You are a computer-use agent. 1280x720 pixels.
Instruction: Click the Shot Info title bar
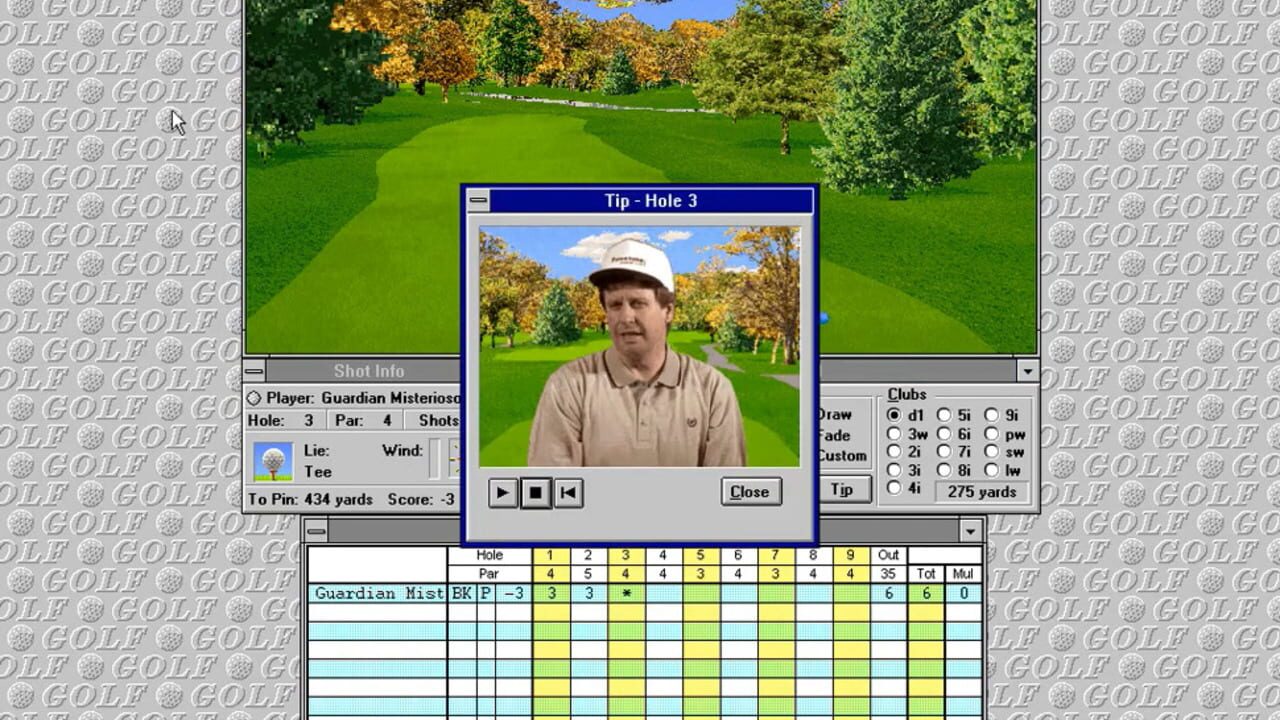click(364, 371)
